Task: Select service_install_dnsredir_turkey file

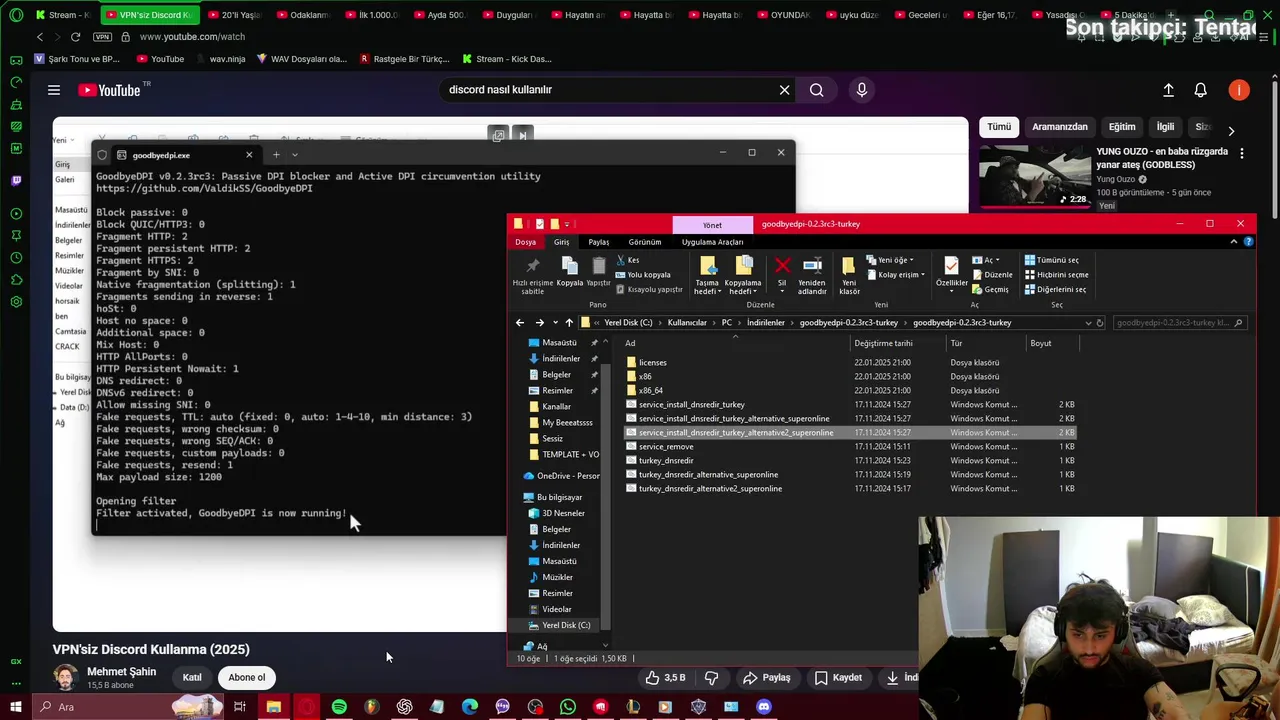Action: point(691,405)
